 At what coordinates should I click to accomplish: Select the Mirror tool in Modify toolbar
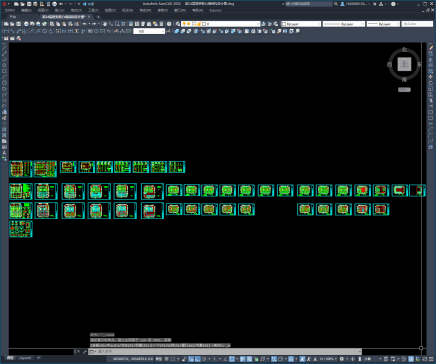coord(430,59)
